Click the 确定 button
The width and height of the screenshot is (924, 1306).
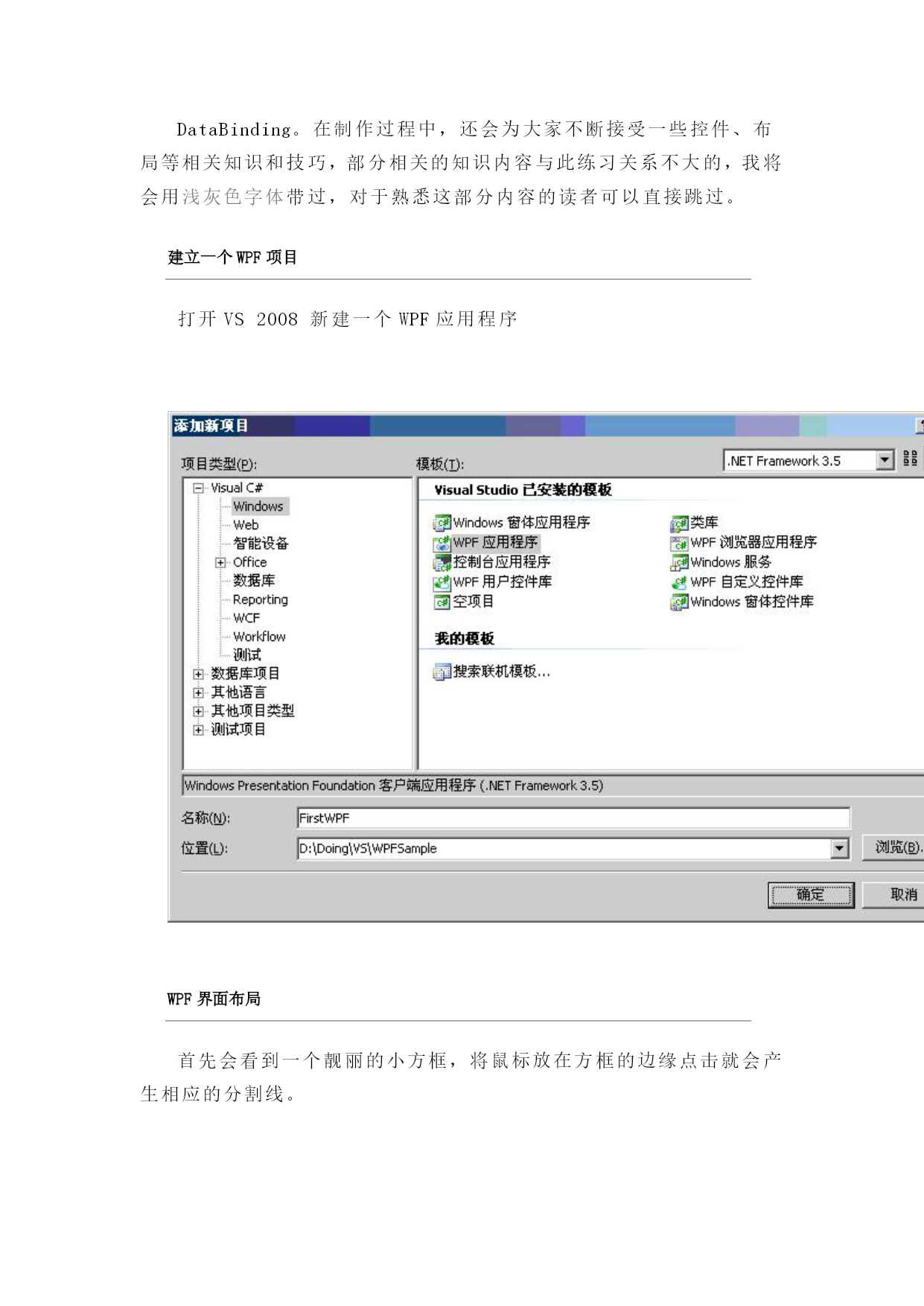point(811,895)
